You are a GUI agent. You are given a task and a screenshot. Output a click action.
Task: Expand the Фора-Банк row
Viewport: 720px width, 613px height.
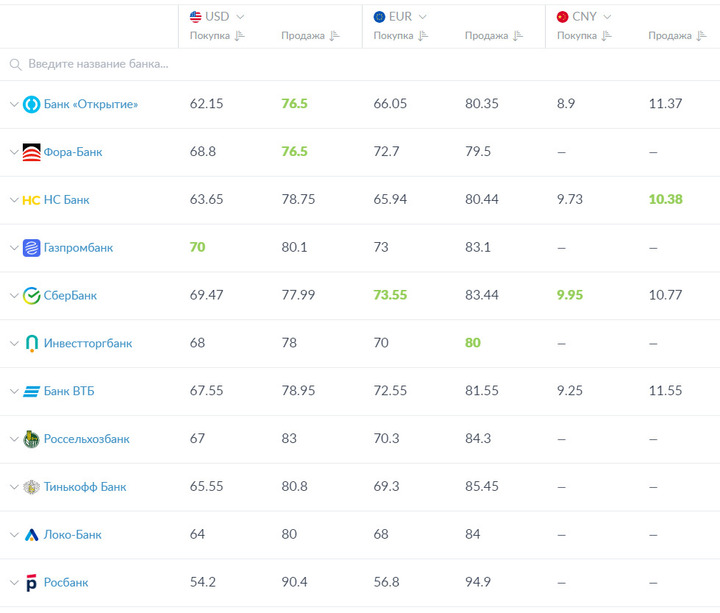[14, 152]
